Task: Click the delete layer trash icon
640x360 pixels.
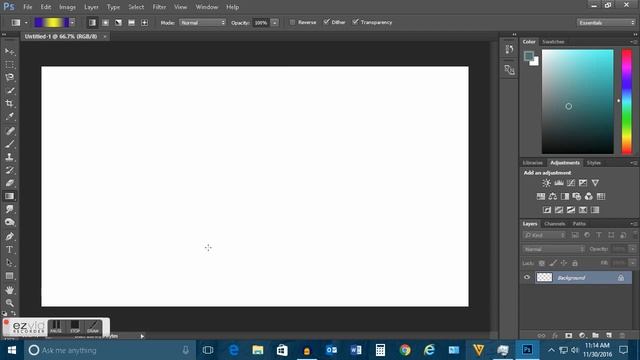Action: pyautogui.click(x=622, y=336)
